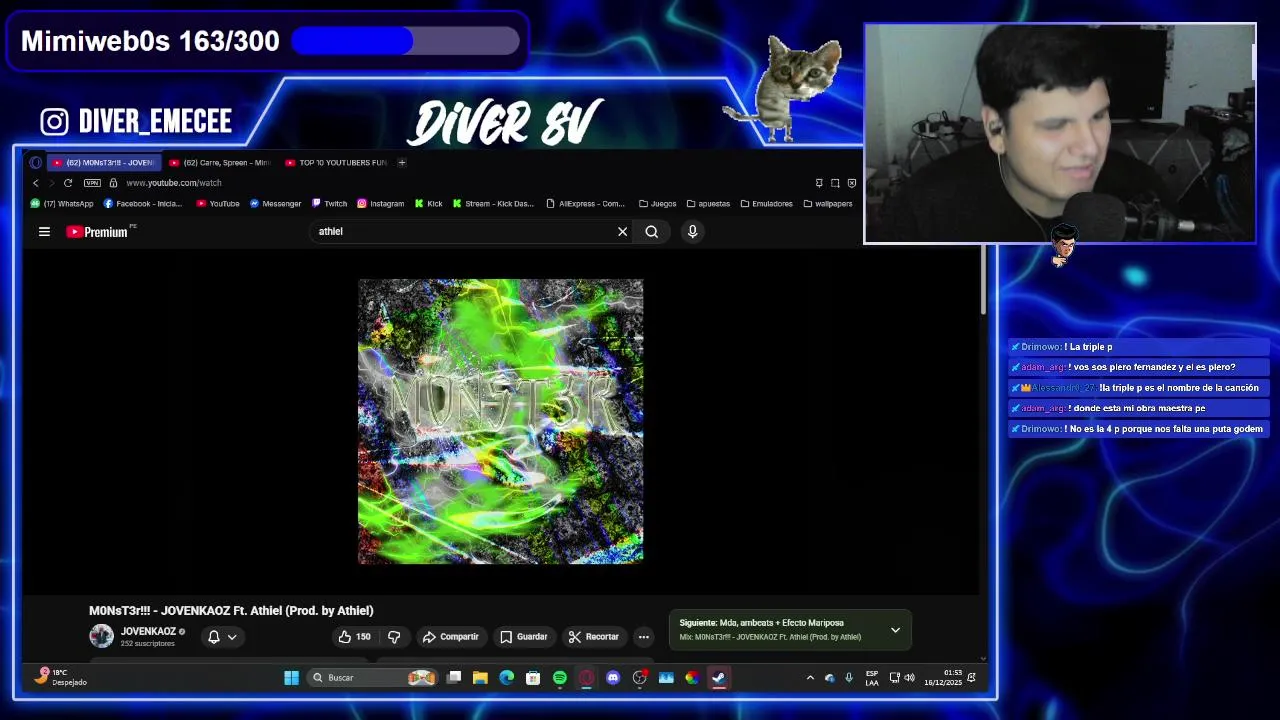This screenshot has width=1280, height=720.
Task: Click the M0N5T3R video cover art
Action: [x=500, y=421]
